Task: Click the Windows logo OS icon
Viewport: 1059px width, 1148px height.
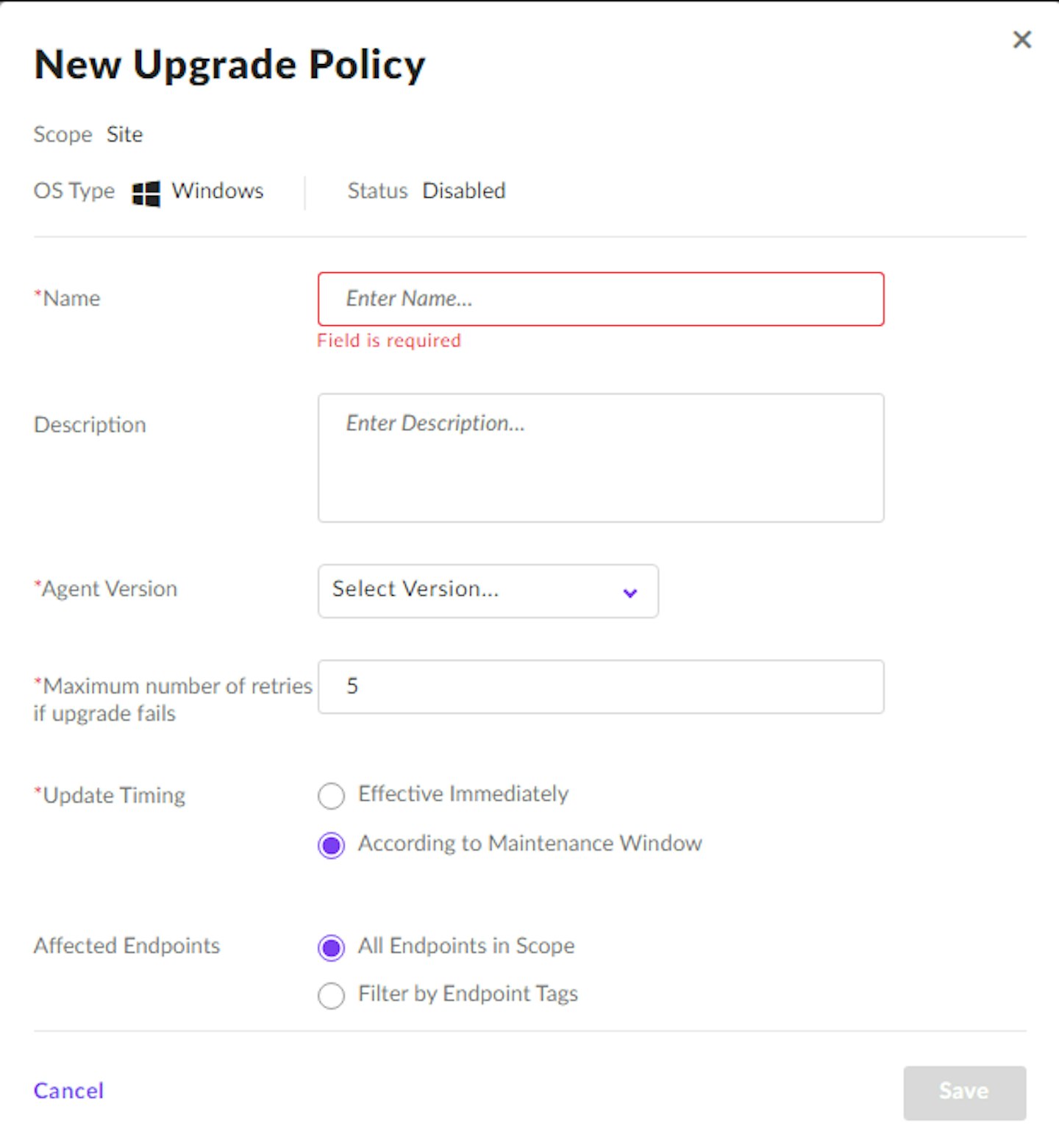Action: tap(146, 193)
